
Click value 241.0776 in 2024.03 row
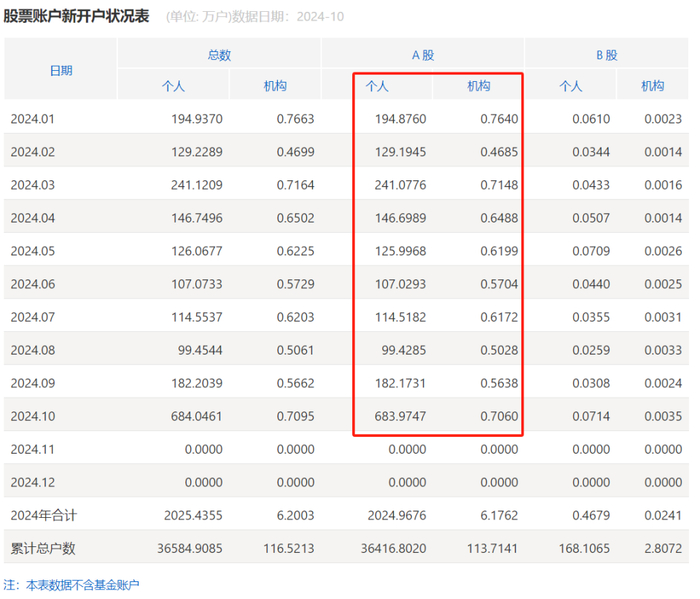(400, 185)
